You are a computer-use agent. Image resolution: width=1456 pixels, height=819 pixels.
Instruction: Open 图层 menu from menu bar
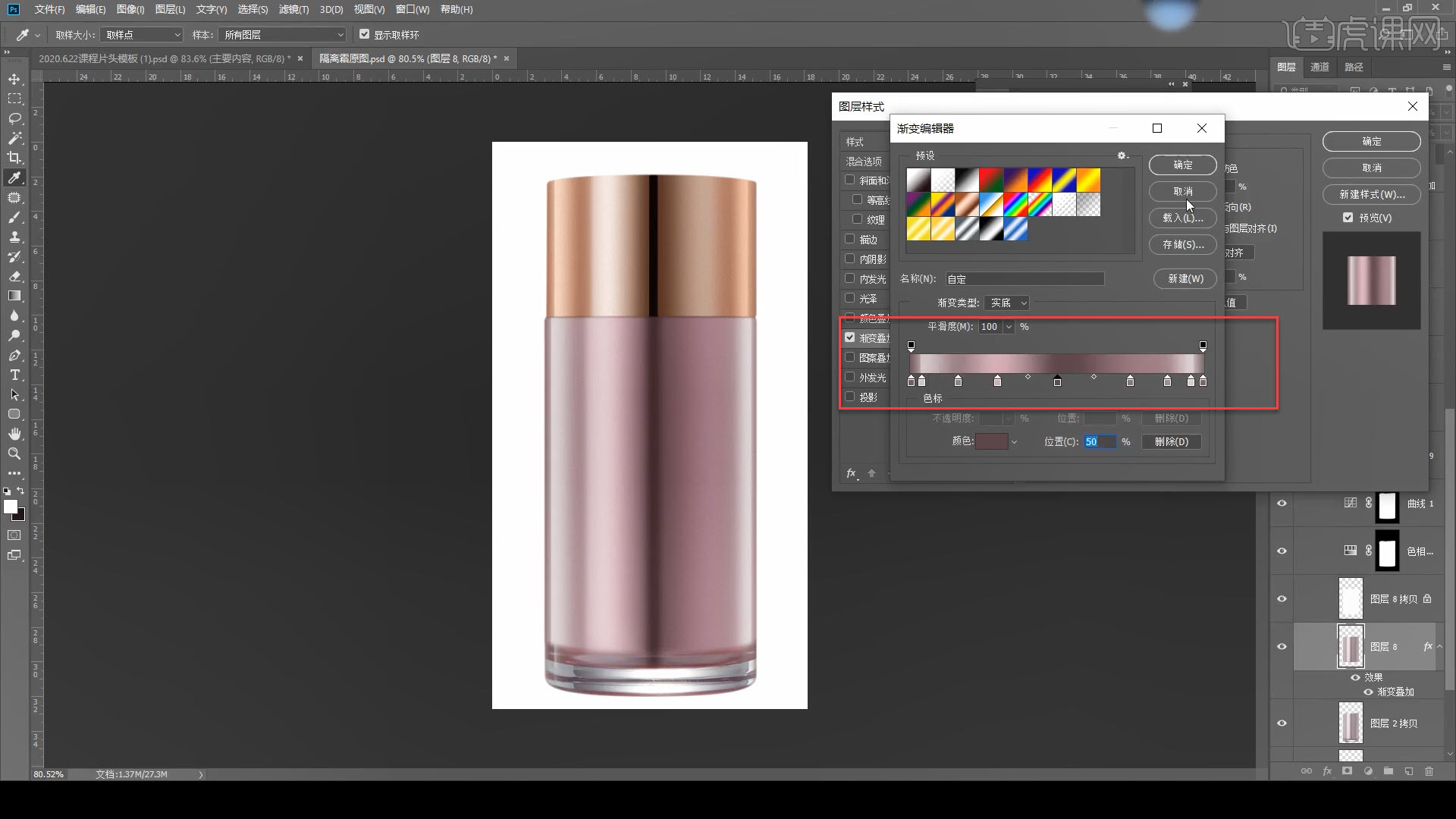[168, 9]
